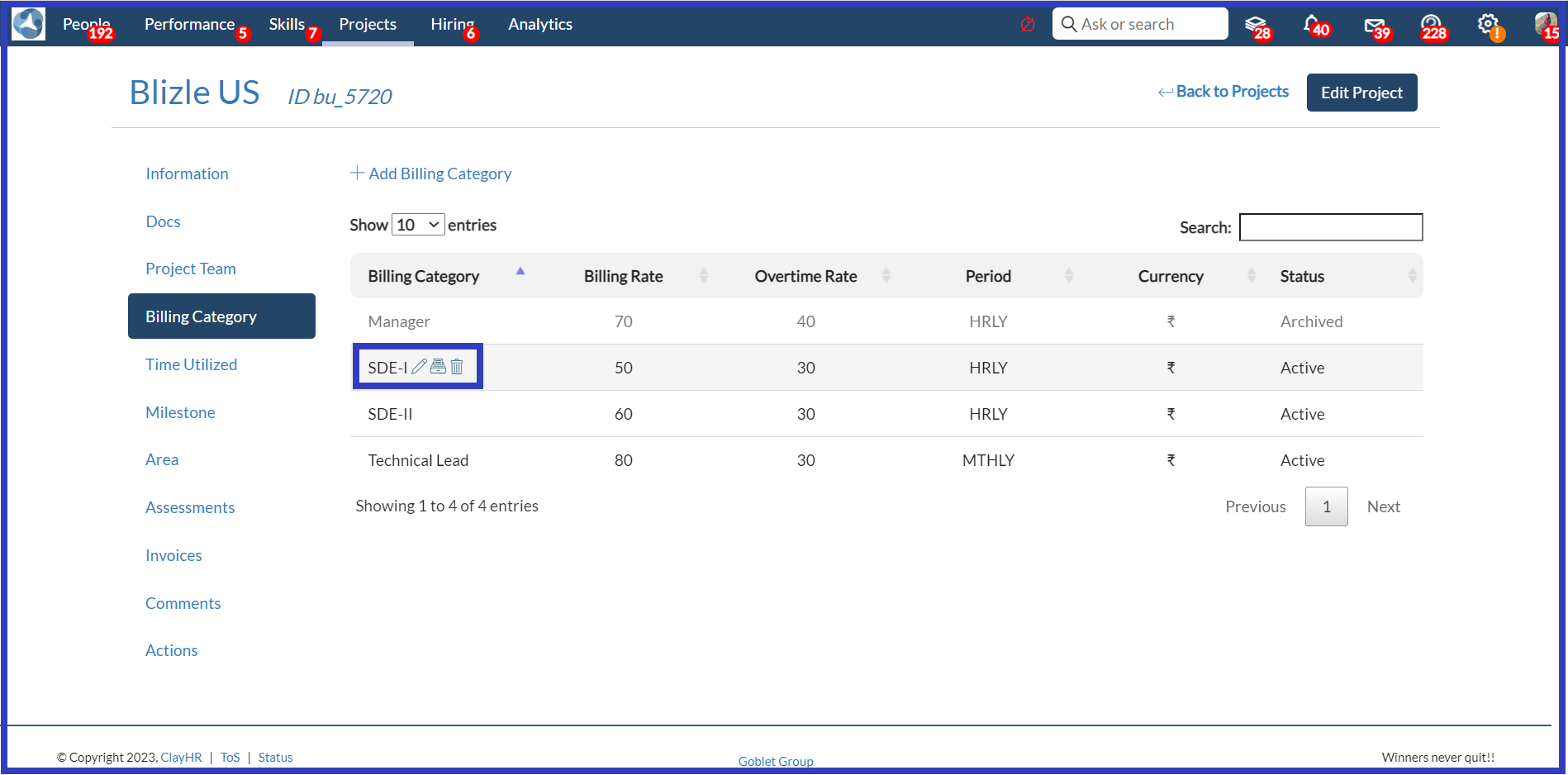Image resolution: width=1568 pixels, height=775 pixels.
Task: Click the ToS footer link
Action: [x=230, y=757]
